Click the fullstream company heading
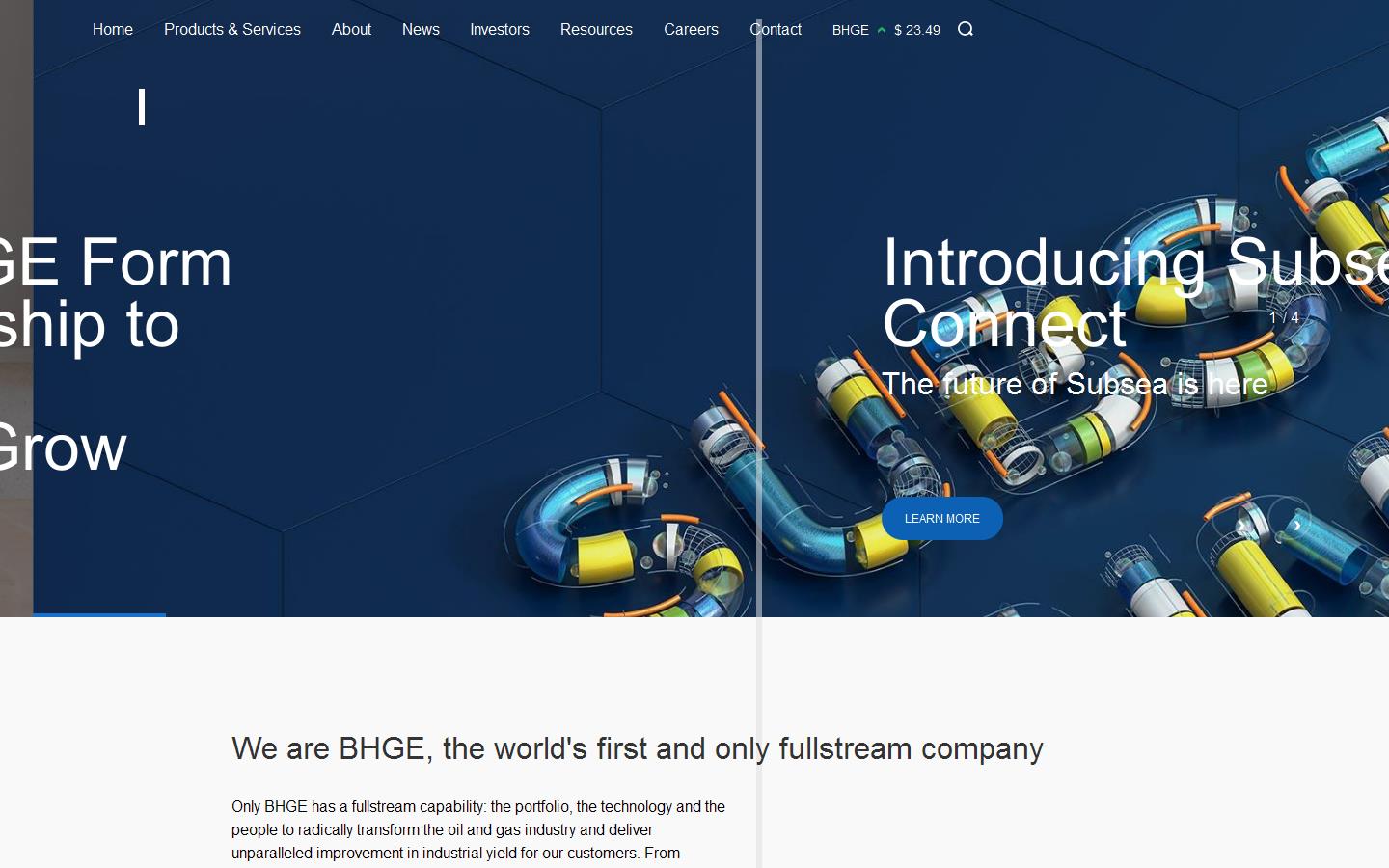1389x868 pixels. (x=637, y=748)
